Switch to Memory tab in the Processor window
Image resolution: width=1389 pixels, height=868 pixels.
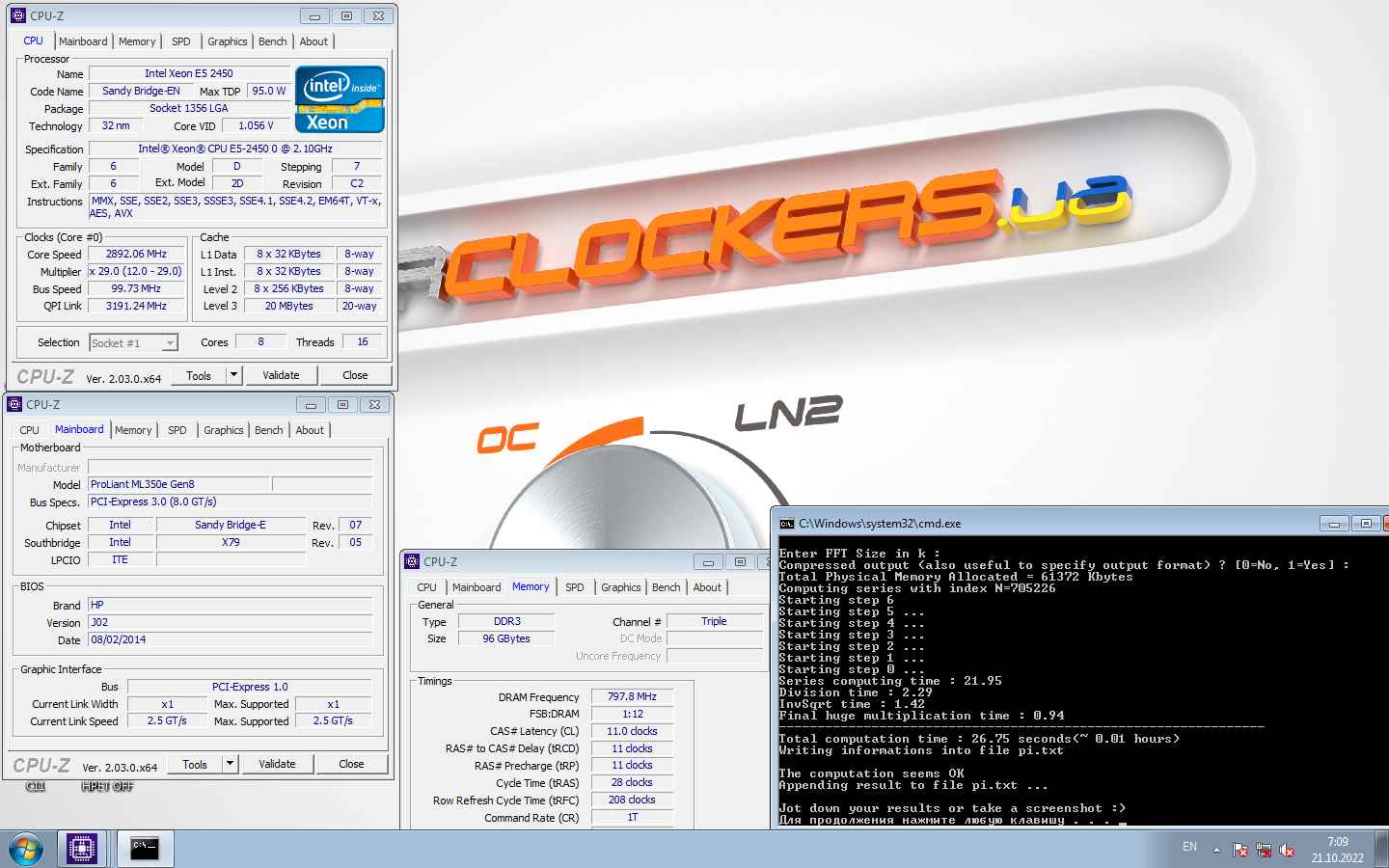pyautogui.click(x=137, y=41)
